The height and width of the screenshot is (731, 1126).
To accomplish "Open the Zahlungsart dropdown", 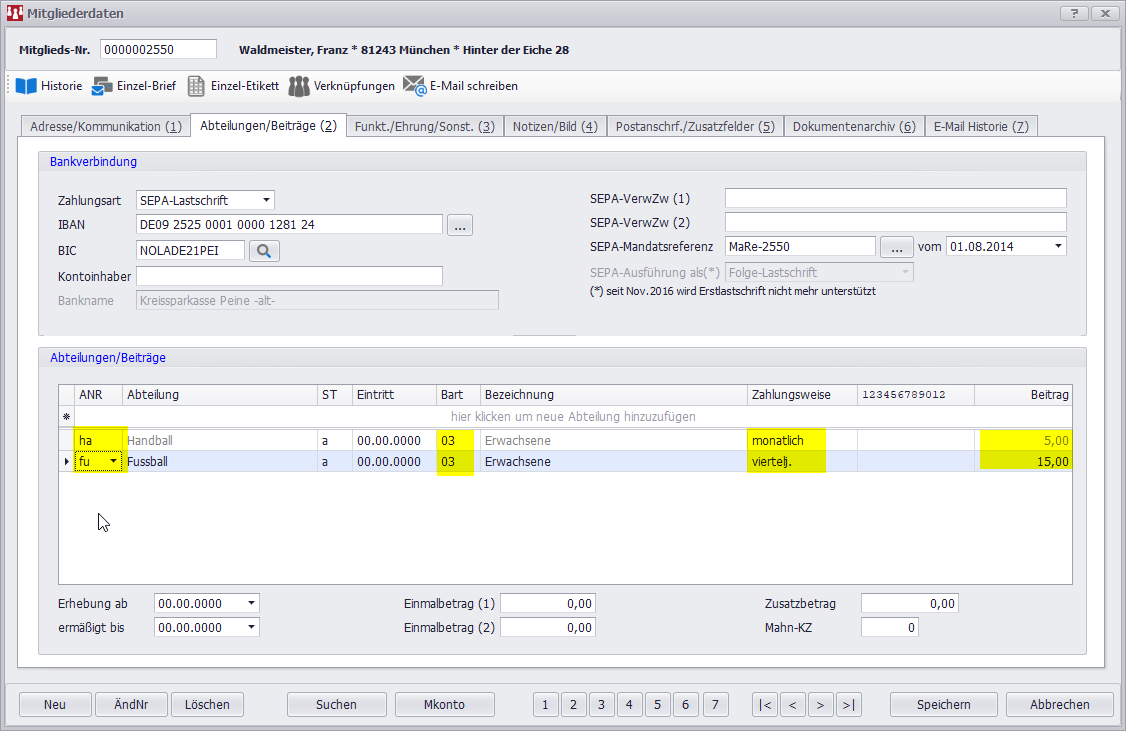I will pyautogui.click(x=265, y=200).
